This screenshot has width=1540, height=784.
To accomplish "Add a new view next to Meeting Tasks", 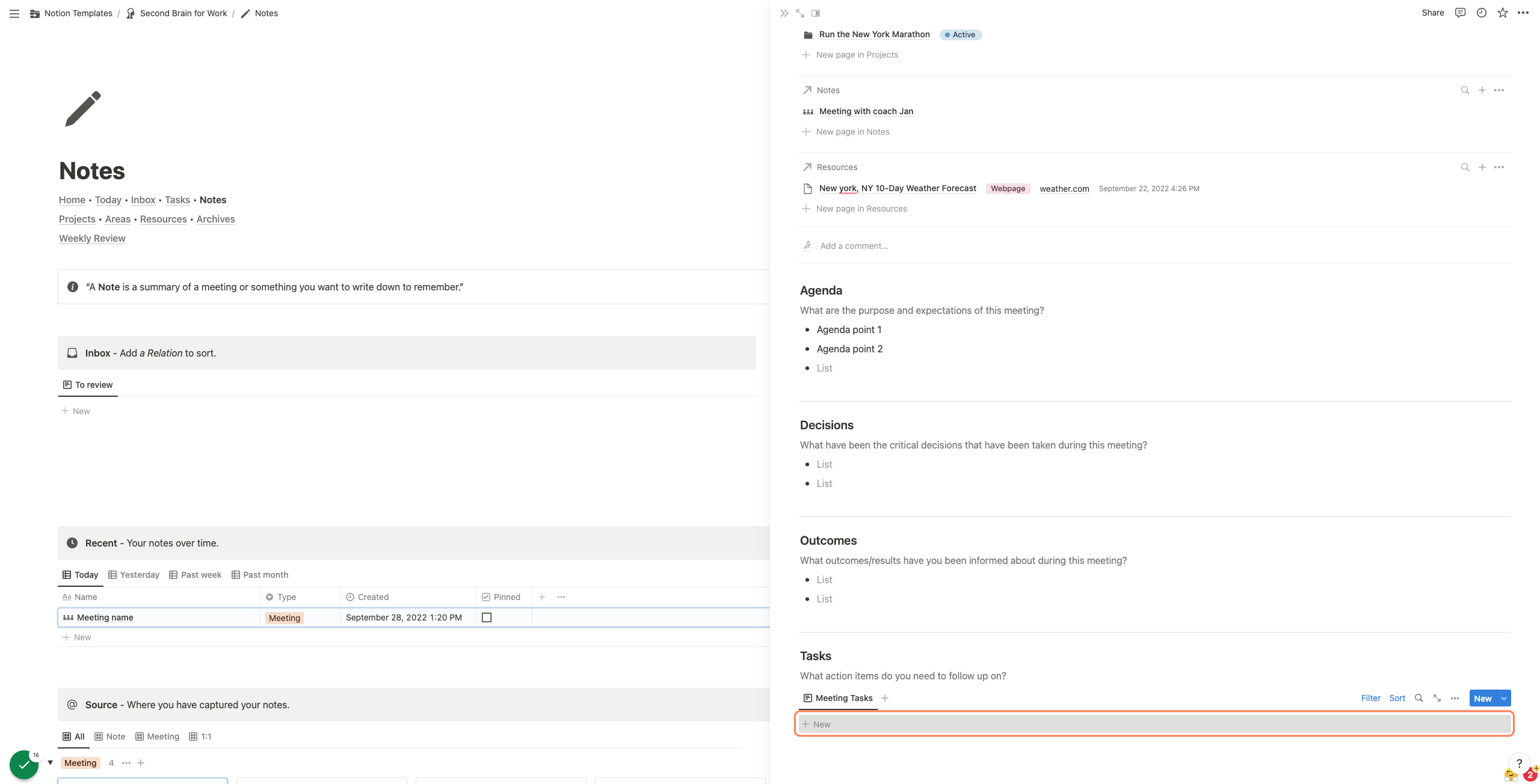I will 885,698.
